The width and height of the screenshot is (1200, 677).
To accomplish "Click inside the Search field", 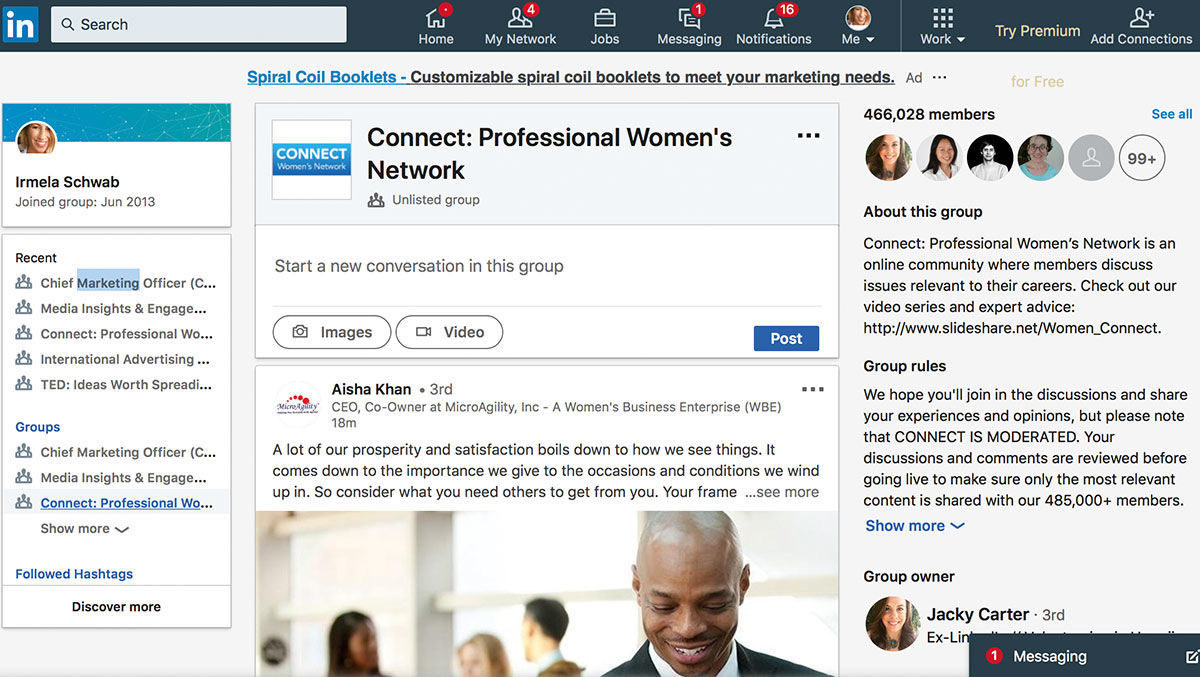I will pyautogui.click(x=198, y=24).
